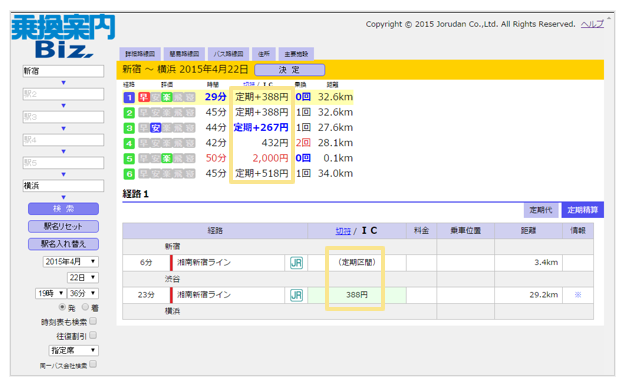Select route number 1 icon
This screenshot has width=625, height=384.
[129, 97]
